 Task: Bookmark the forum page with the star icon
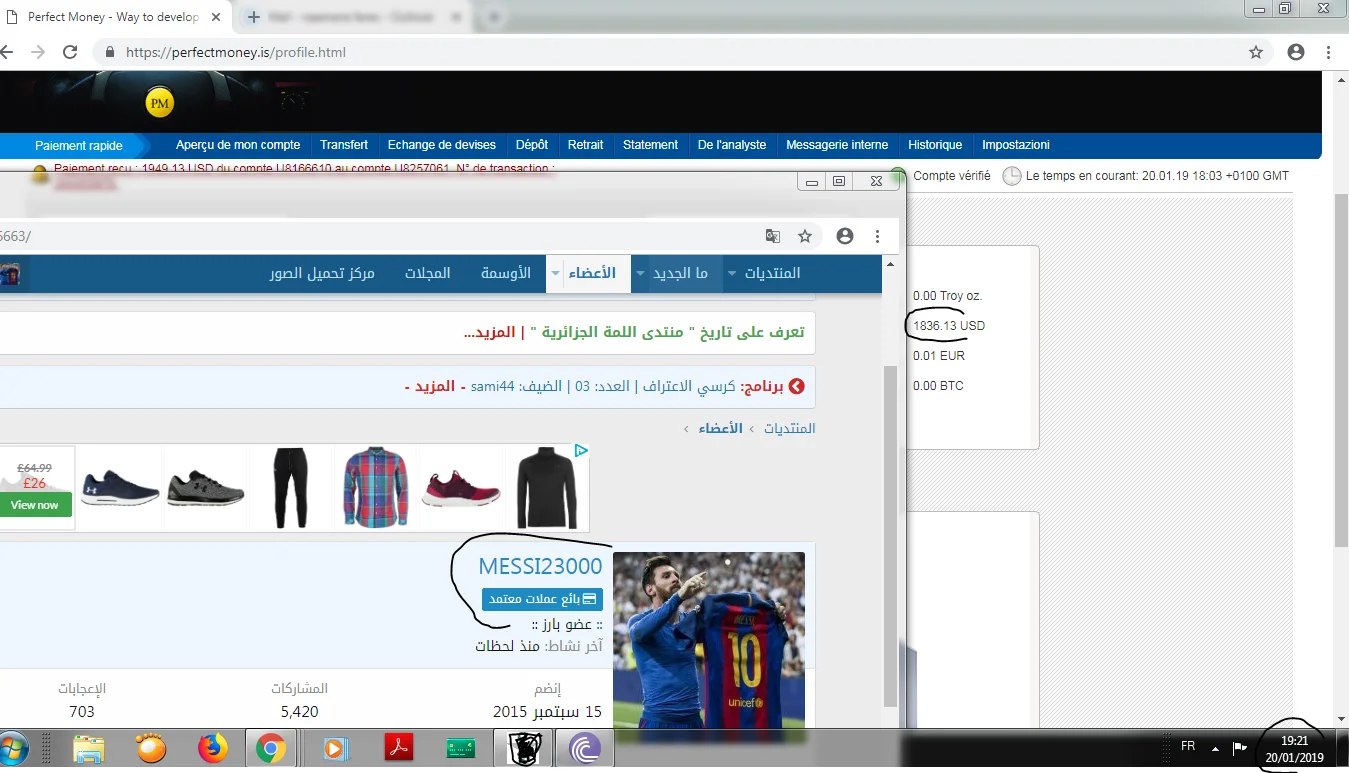pyautogui.click(x=805, y=236)
